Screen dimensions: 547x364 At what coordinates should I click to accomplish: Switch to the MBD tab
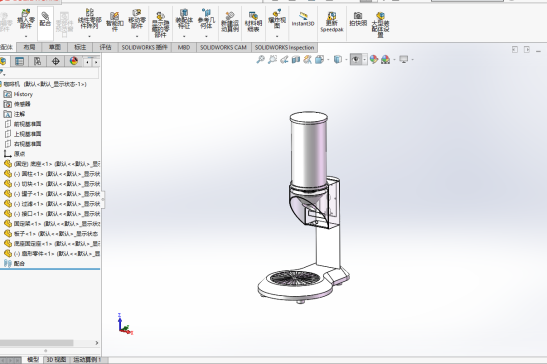[x=184, y=47]
